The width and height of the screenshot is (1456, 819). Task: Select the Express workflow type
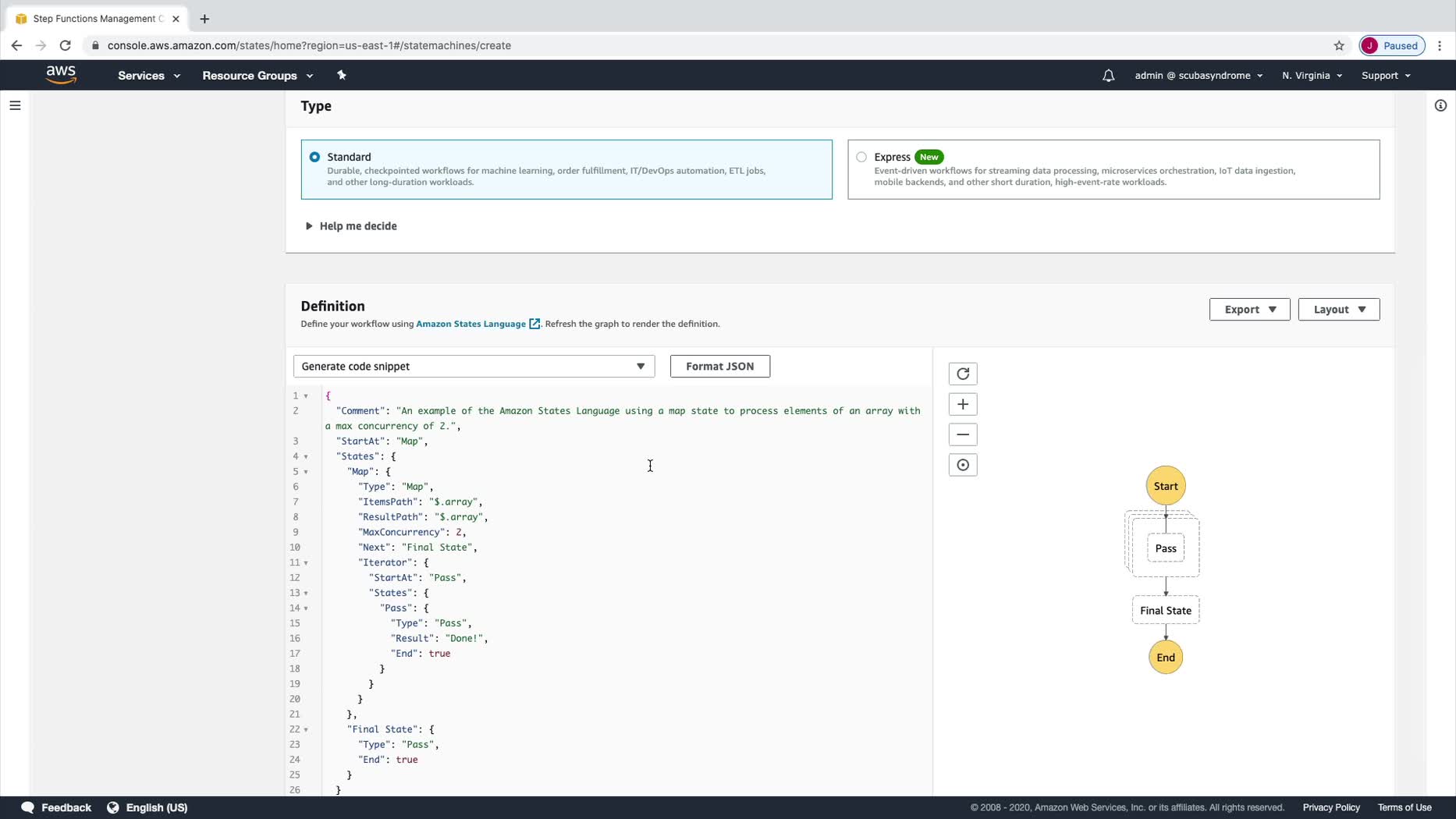click(x=861, y=157)
